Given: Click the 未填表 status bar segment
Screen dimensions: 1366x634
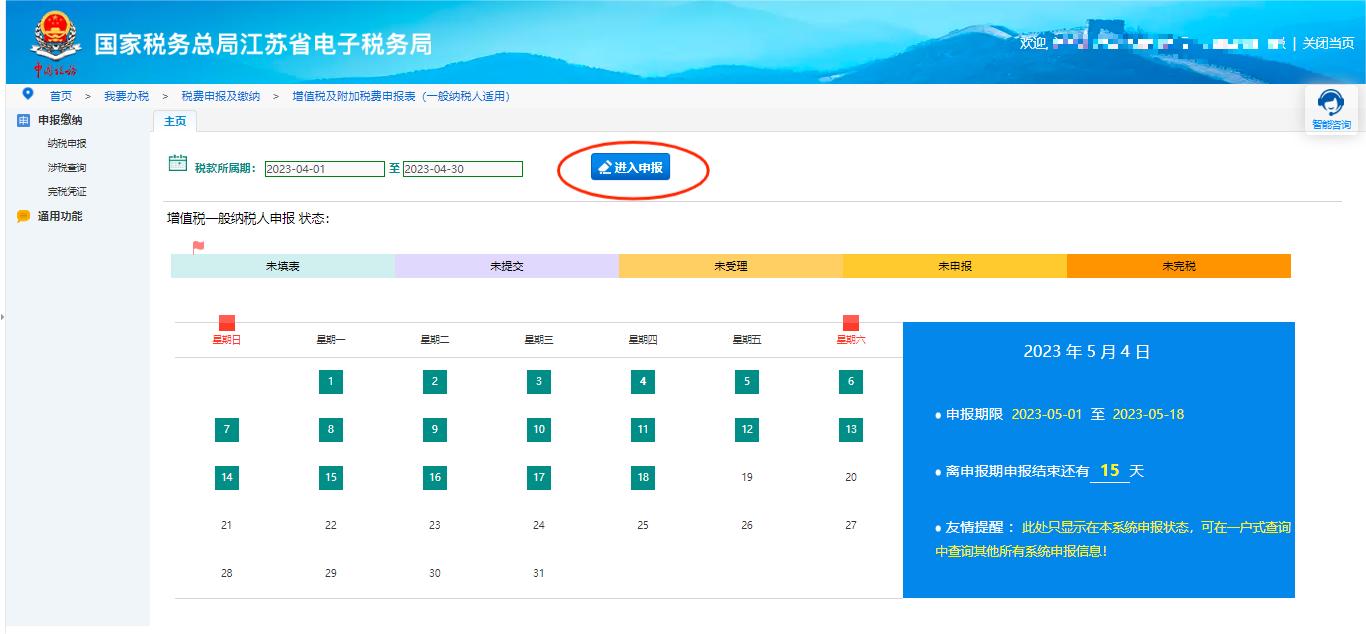Looking at the screenshot, I should point(282,267).
